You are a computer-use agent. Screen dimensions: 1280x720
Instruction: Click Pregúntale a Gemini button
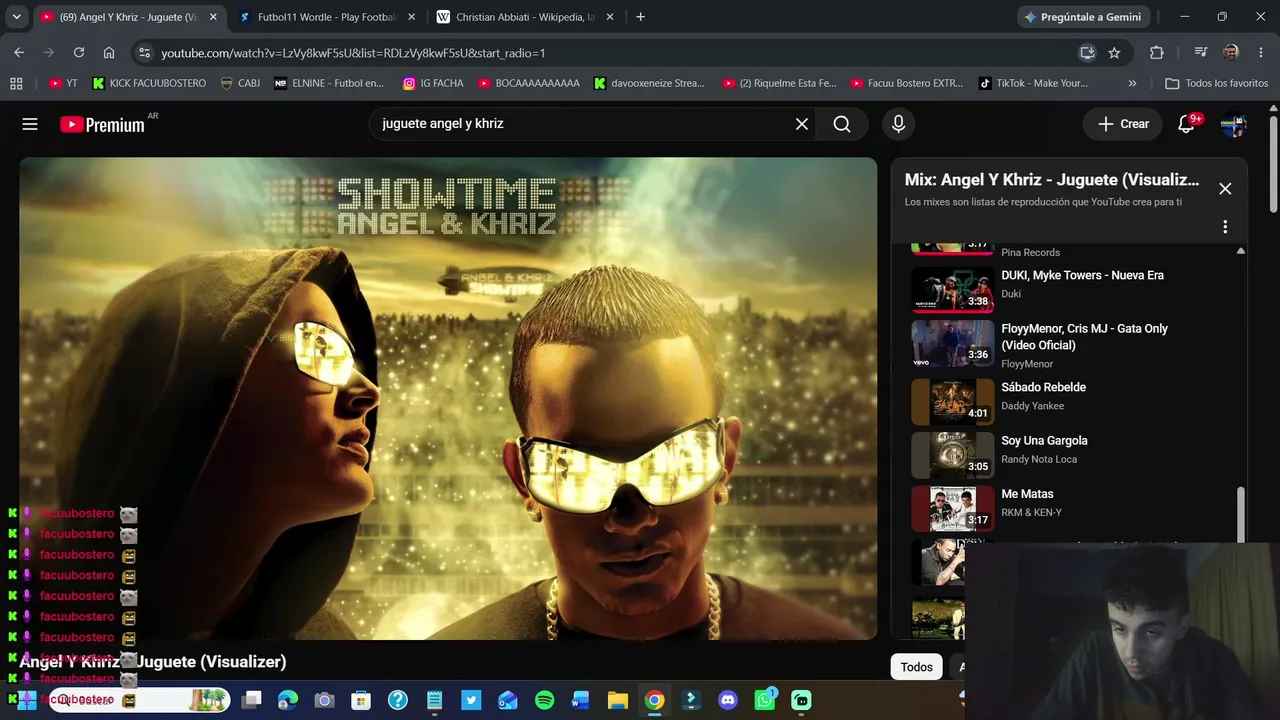click(x=1083, y=17)
